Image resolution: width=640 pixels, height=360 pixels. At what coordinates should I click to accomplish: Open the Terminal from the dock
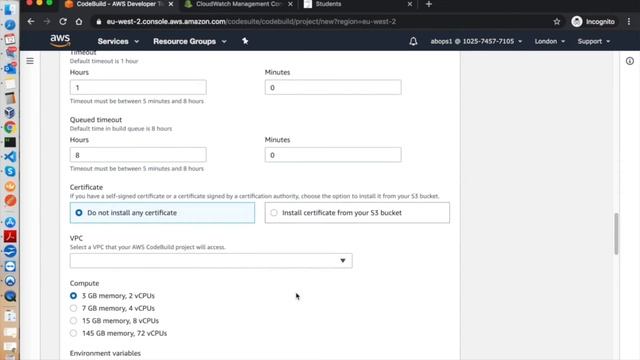pyautogui.click(x=10, y=142)
